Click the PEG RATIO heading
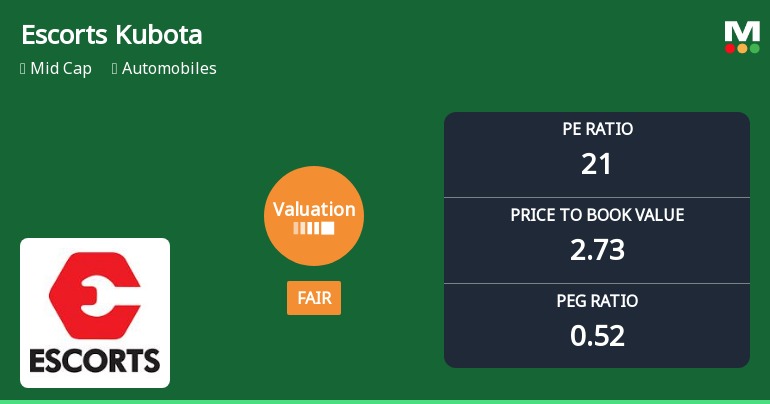The image size is (770, 404). tap(597, 301)
